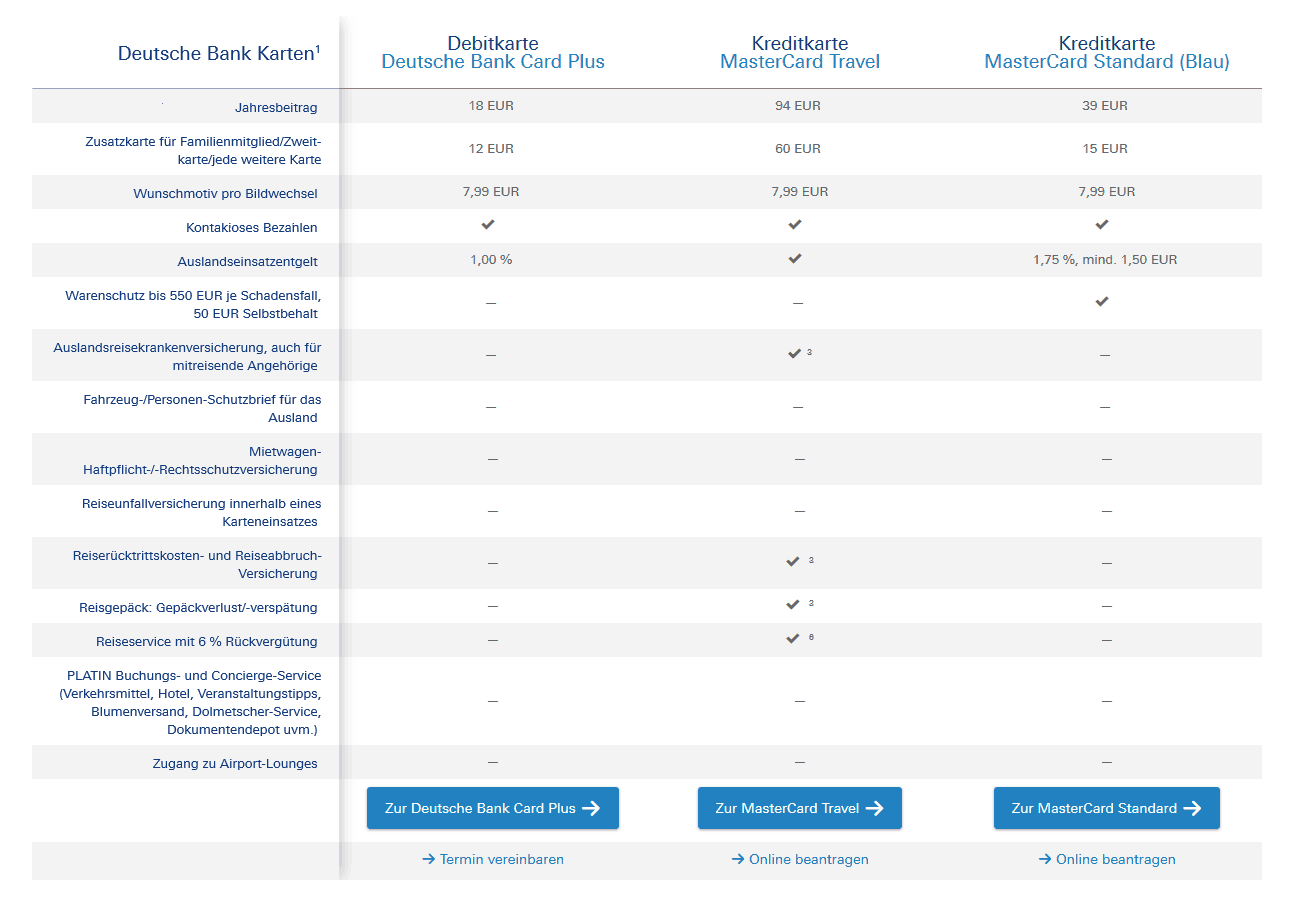Click PLATIN Buchungs- und Concierge-Service label
Screen dimensions: 1290x898
190,703
